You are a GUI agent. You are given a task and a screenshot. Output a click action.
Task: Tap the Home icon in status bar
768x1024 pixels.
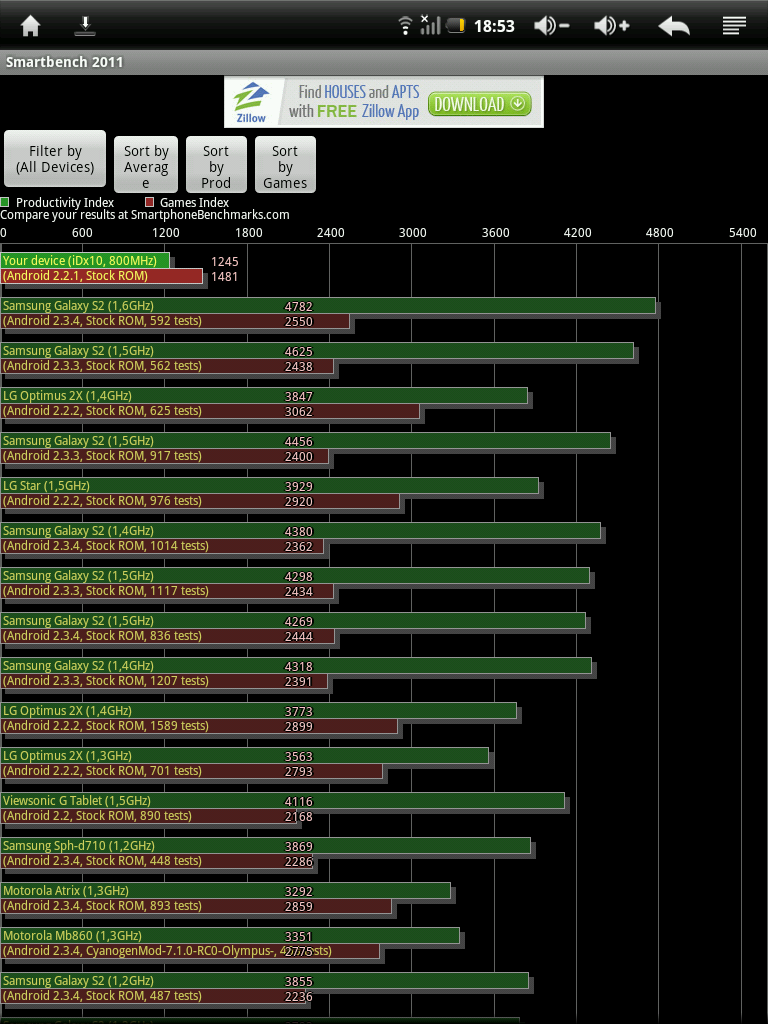(31, 26)
